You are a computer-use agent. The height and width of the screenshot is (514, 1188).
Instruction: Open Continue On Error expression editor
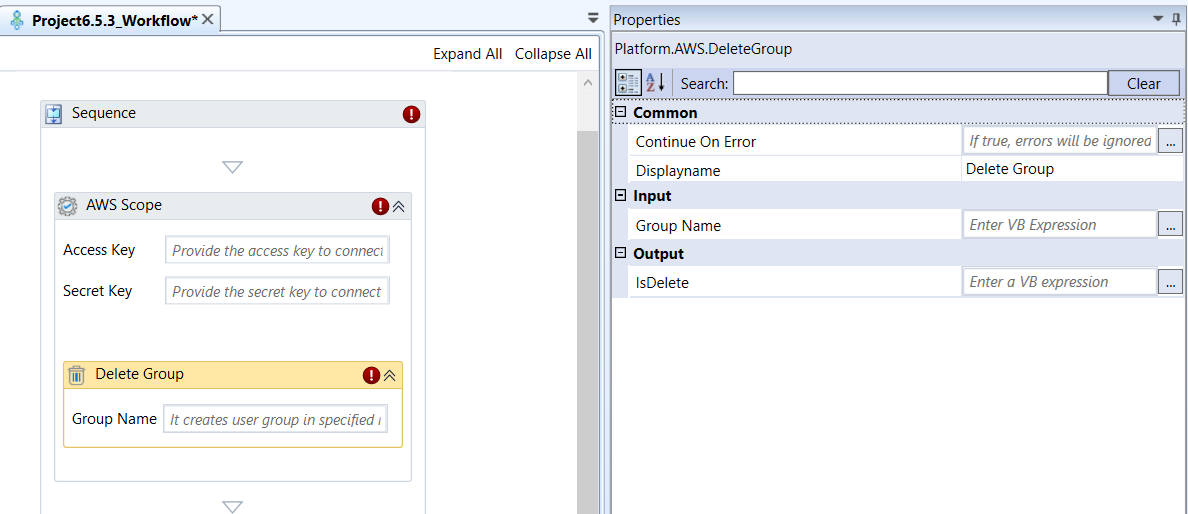[x=1171, y=141]
